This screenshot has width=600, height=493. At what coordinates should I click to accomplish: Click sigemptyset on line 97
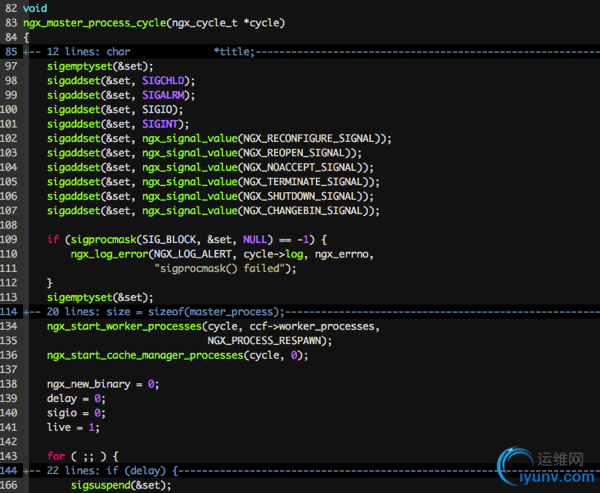(80, 67)
